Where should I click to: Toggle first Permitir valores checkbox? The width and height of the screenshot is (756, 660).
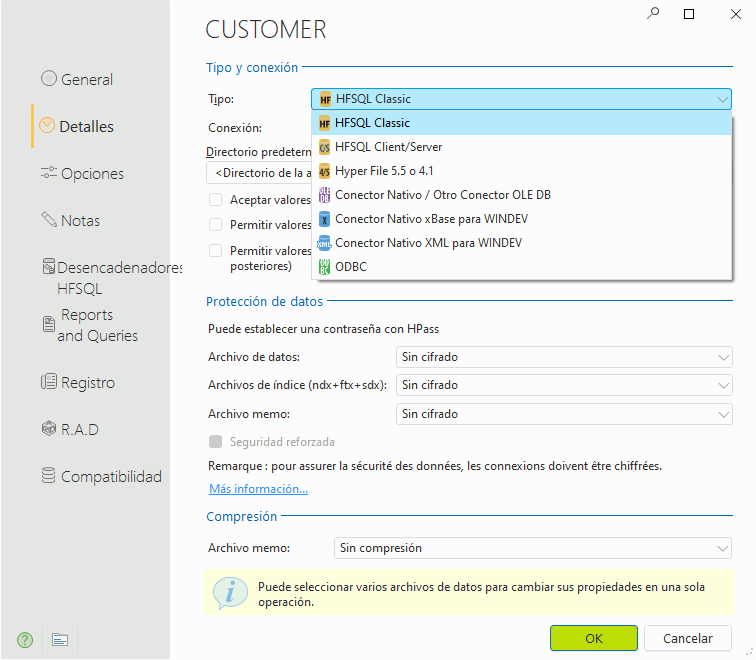(x=216, y=225)
